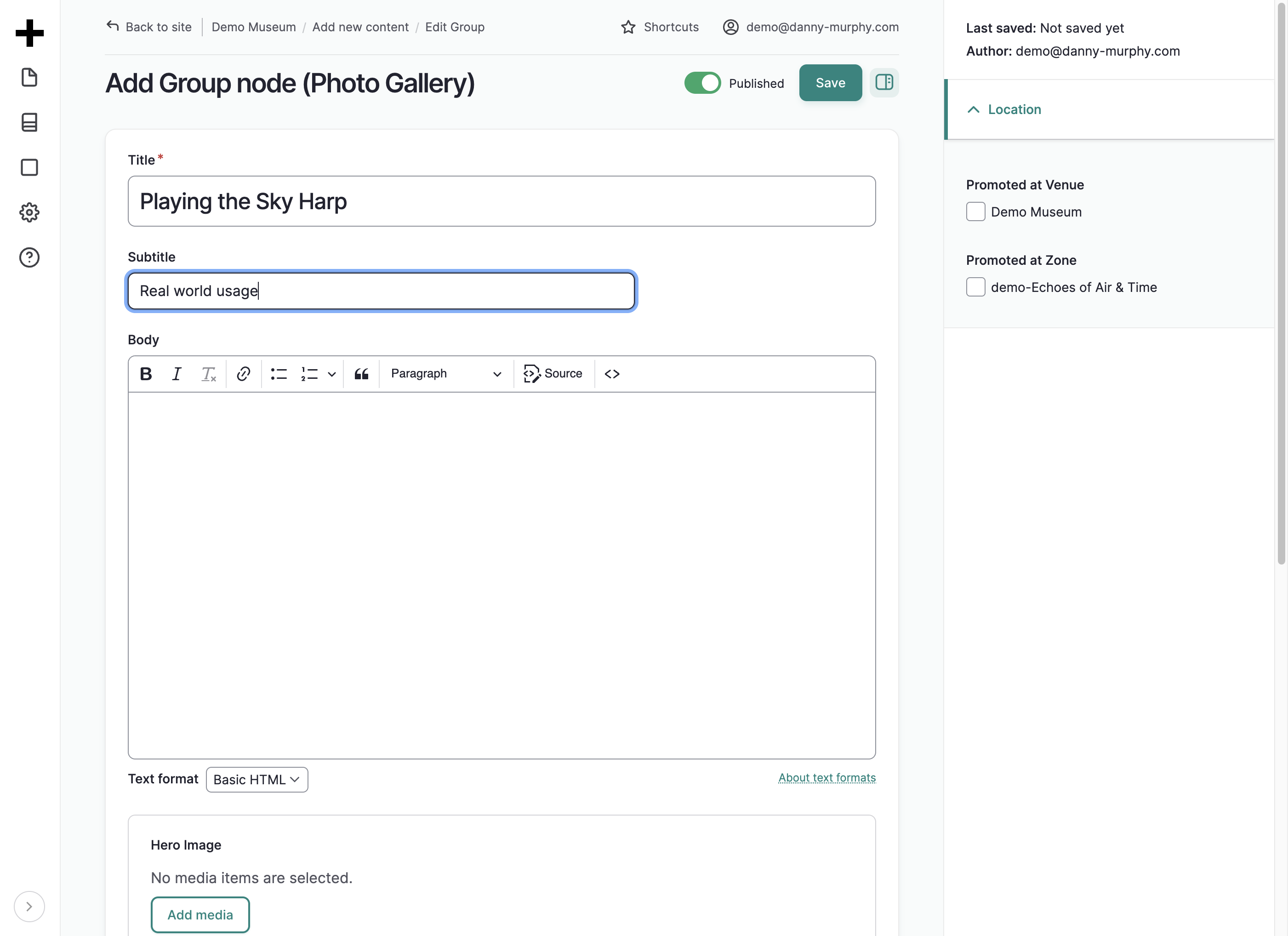Click inside the Body text area
This screenshot has height=936, width=1288.
coord(502,575)
